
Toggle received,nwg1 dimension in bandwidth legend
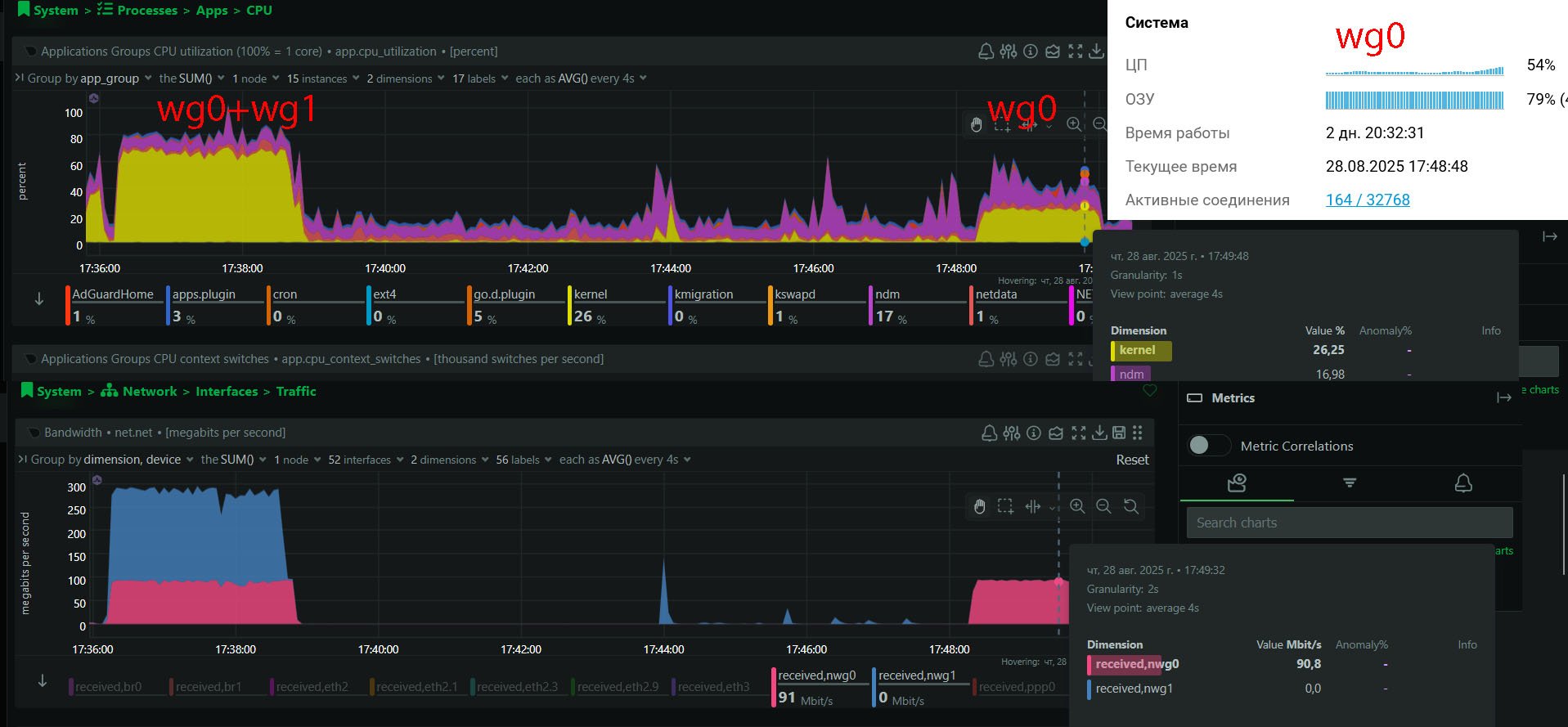(917, 675)
